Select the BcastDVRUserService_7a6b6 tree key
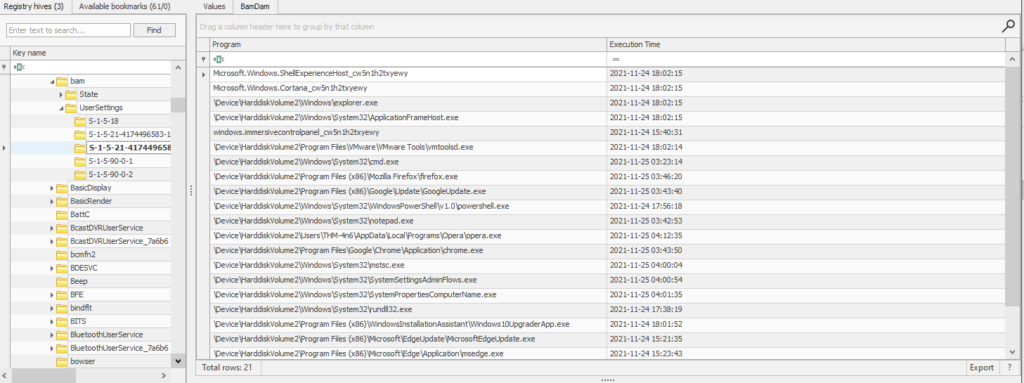 tap(120, 241)
